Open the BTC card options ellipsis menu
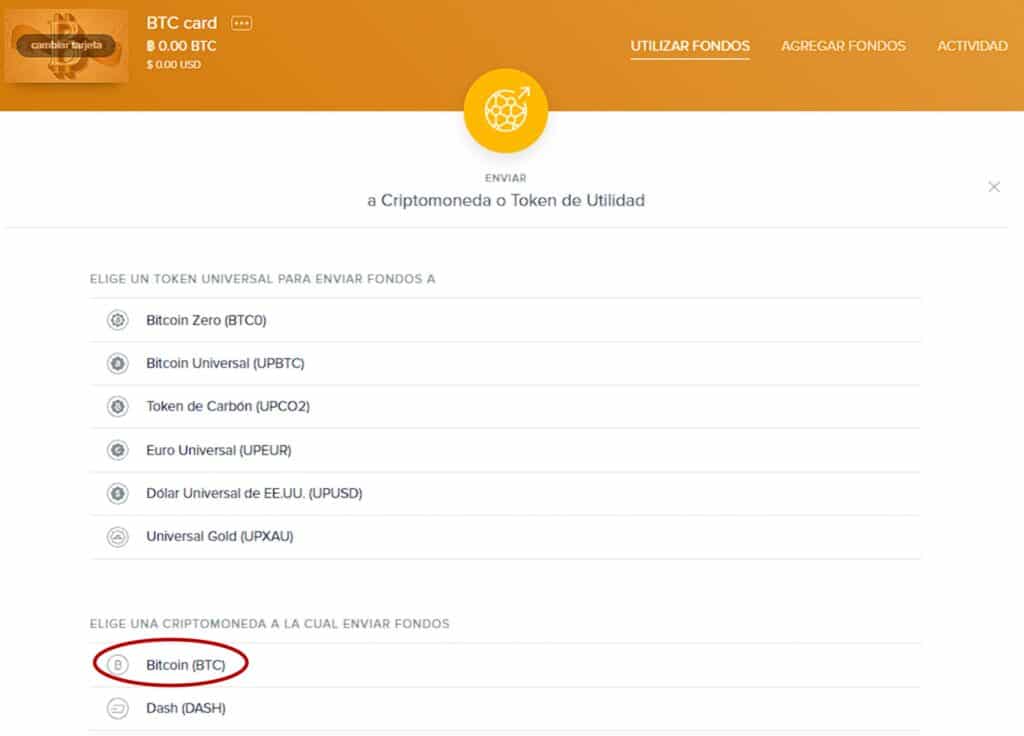Viewport: 1024px width, 736px height. (x=242, y=24)
